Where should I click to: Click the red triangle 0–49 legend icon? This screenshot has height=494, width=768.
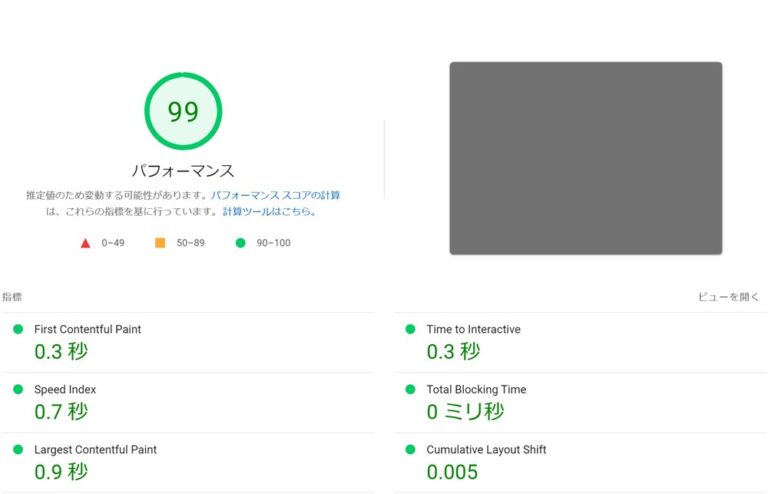coord(85,243)
